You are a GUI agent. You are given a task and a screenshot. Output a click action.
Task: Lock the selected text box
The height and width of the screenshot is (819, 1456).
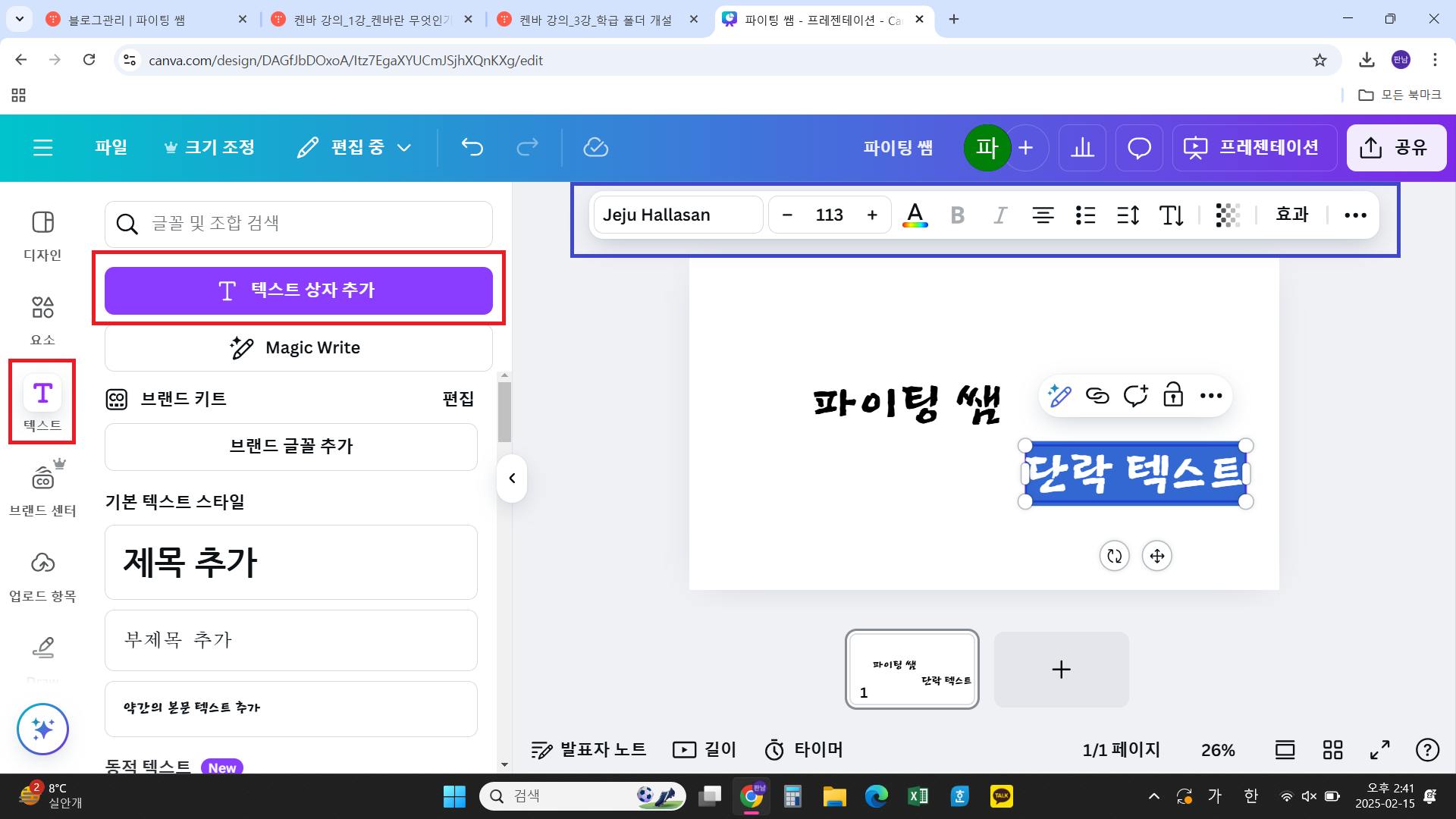1172,395
